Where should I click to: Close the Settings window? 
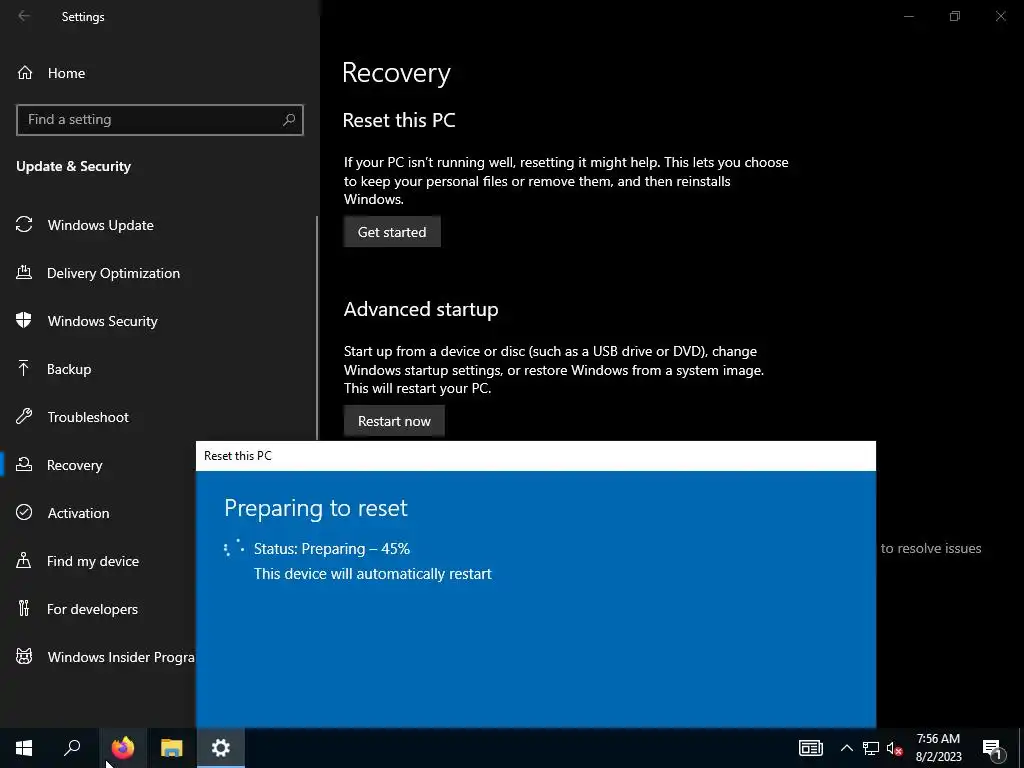(x=1000, y=16)
